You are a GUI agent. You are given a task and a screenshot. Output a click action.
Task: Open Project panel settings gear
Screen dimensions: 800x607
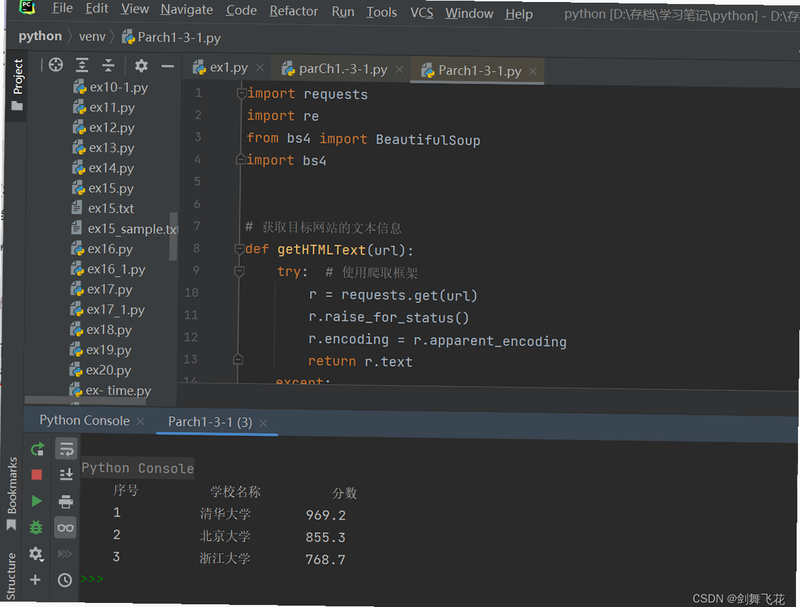141,66
